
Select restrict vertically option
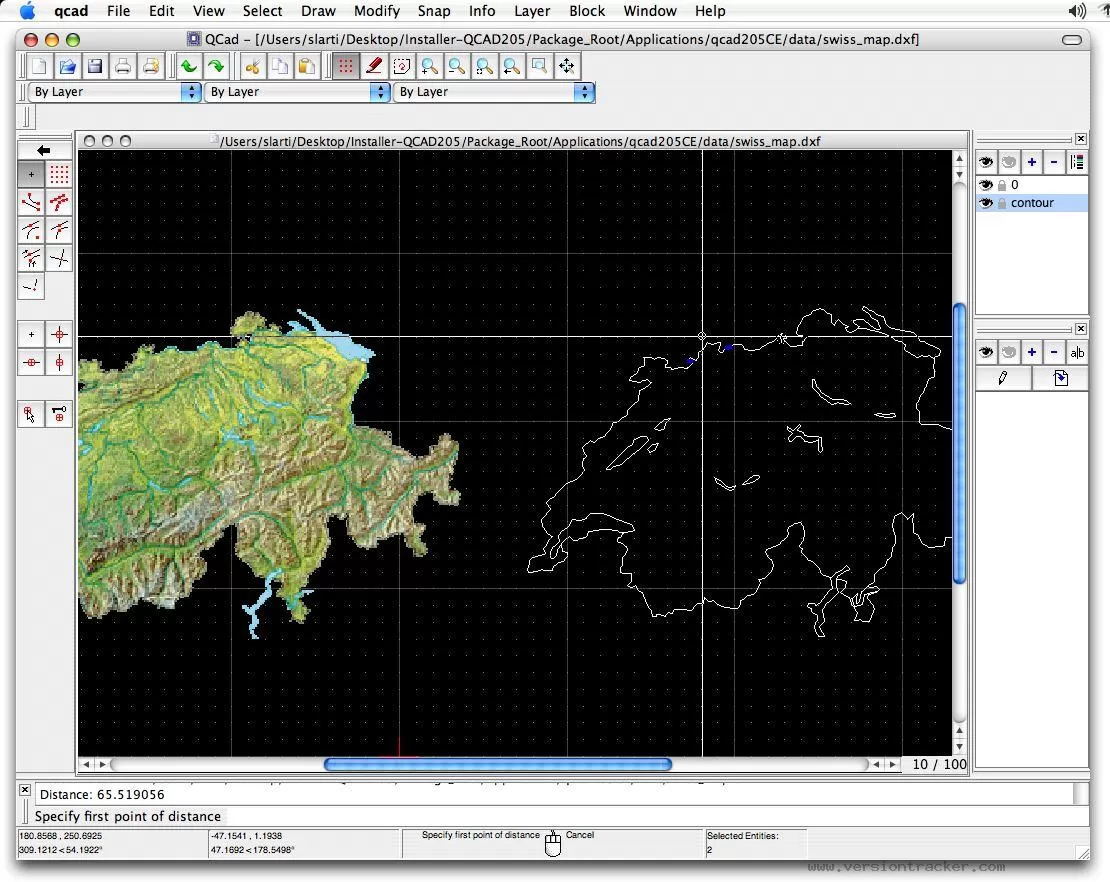[59, 362]
